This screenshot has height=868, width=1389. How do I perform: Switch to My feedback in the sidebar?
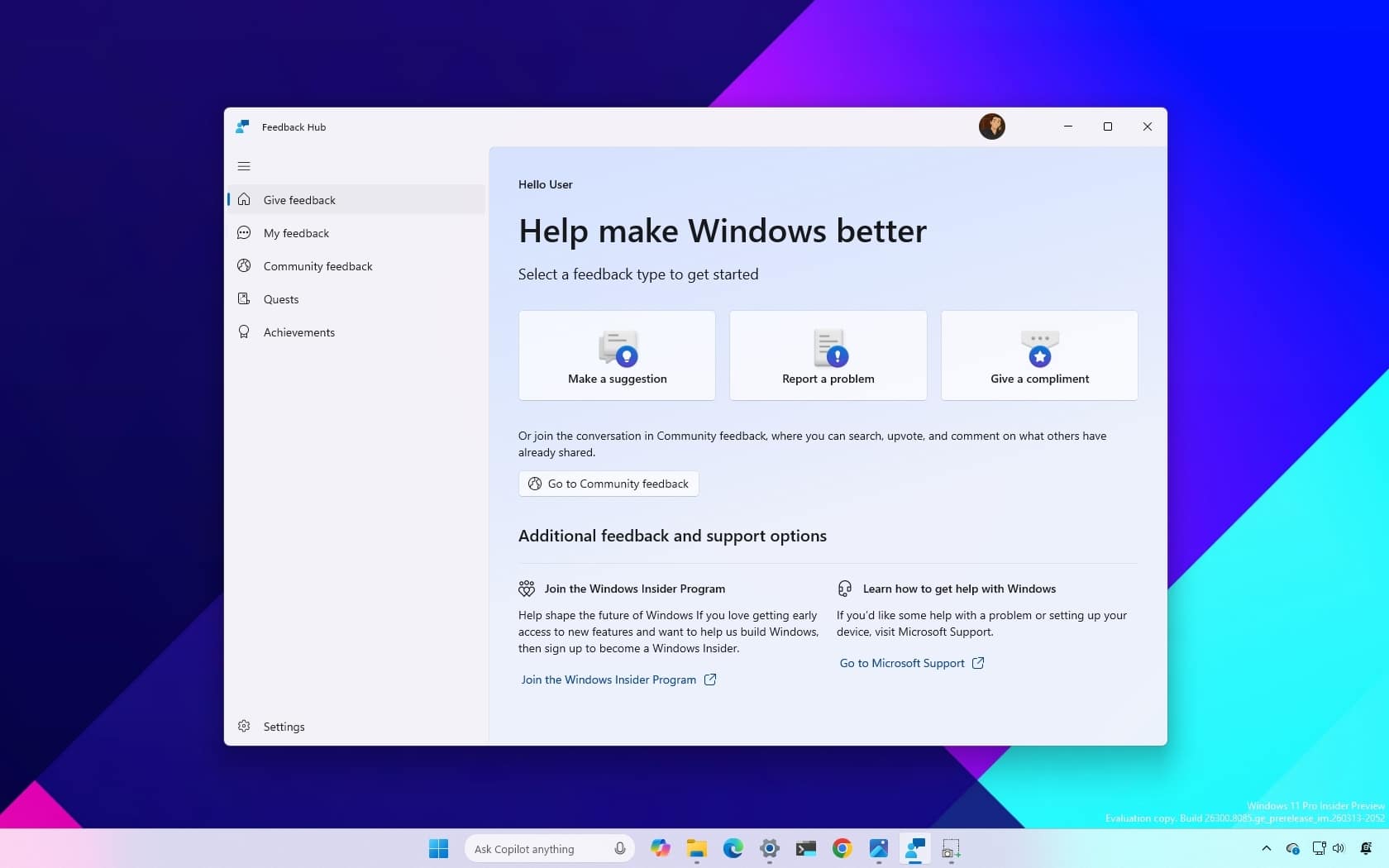tap(296, 233)
